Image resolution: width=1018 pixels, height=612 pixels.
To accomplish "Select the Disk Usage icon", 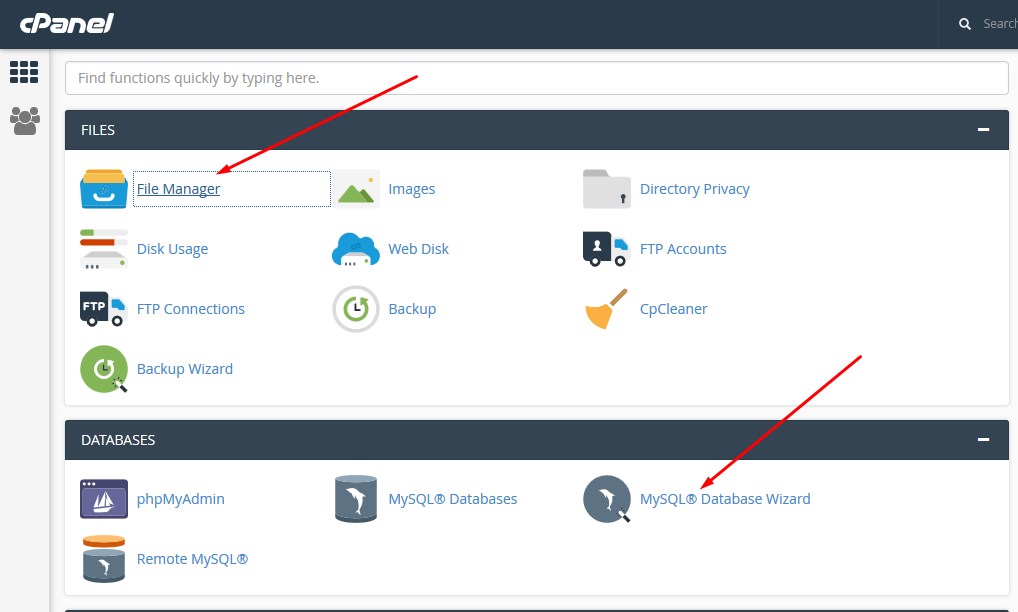I will tap(104, 249).
